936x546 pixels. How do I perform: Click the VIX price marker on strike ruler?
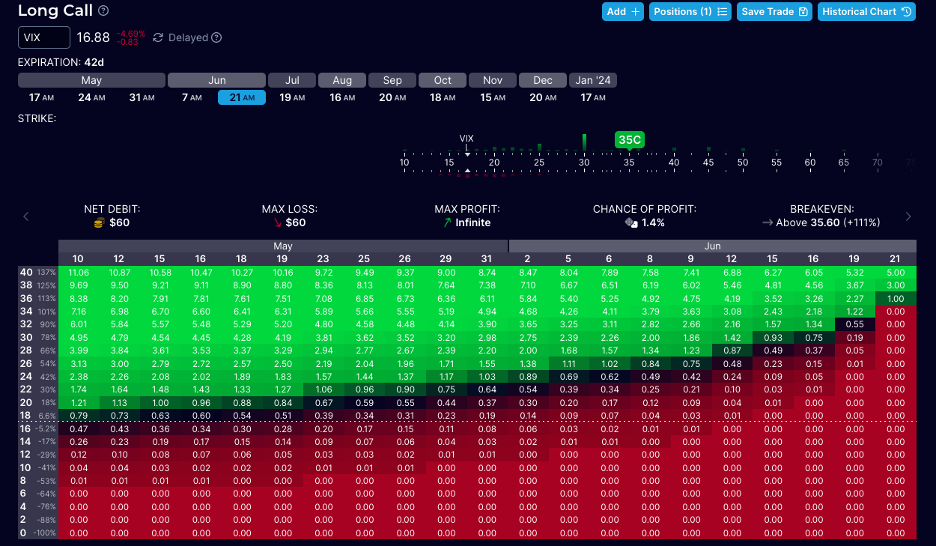pyautogui.click(x=466, y=138)
